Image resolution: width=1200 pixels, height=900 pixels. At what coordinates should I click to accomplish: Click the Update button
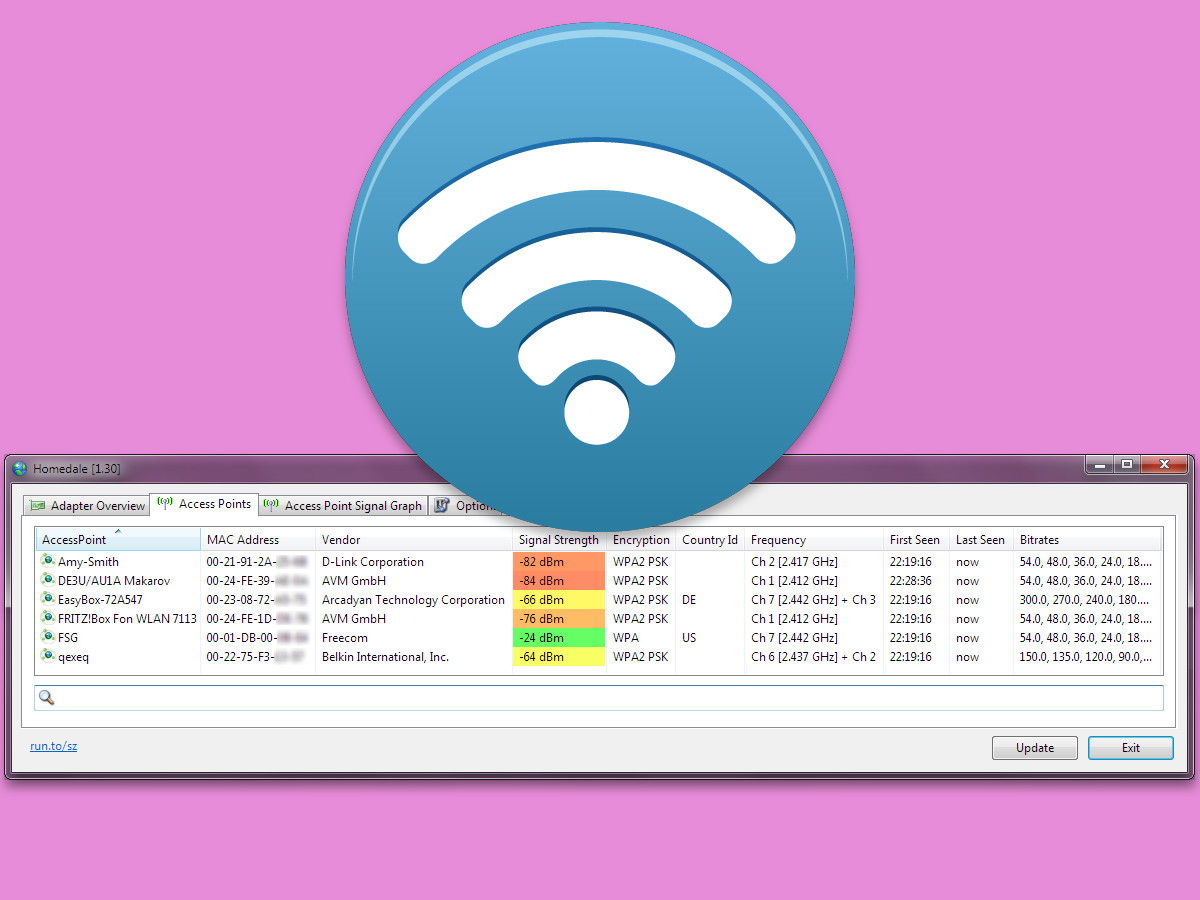tap(1035, 748)
